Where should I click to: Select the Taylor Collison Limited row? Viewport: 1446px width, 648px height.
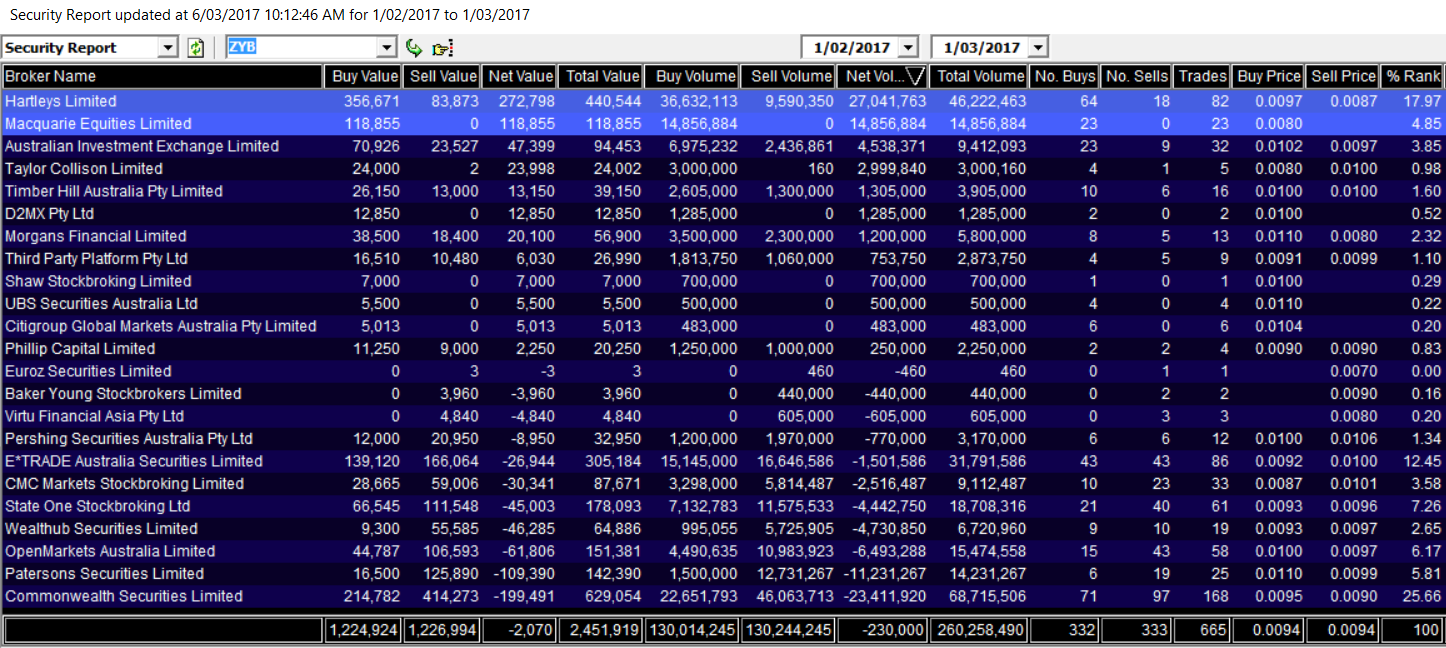click(723, 169)
